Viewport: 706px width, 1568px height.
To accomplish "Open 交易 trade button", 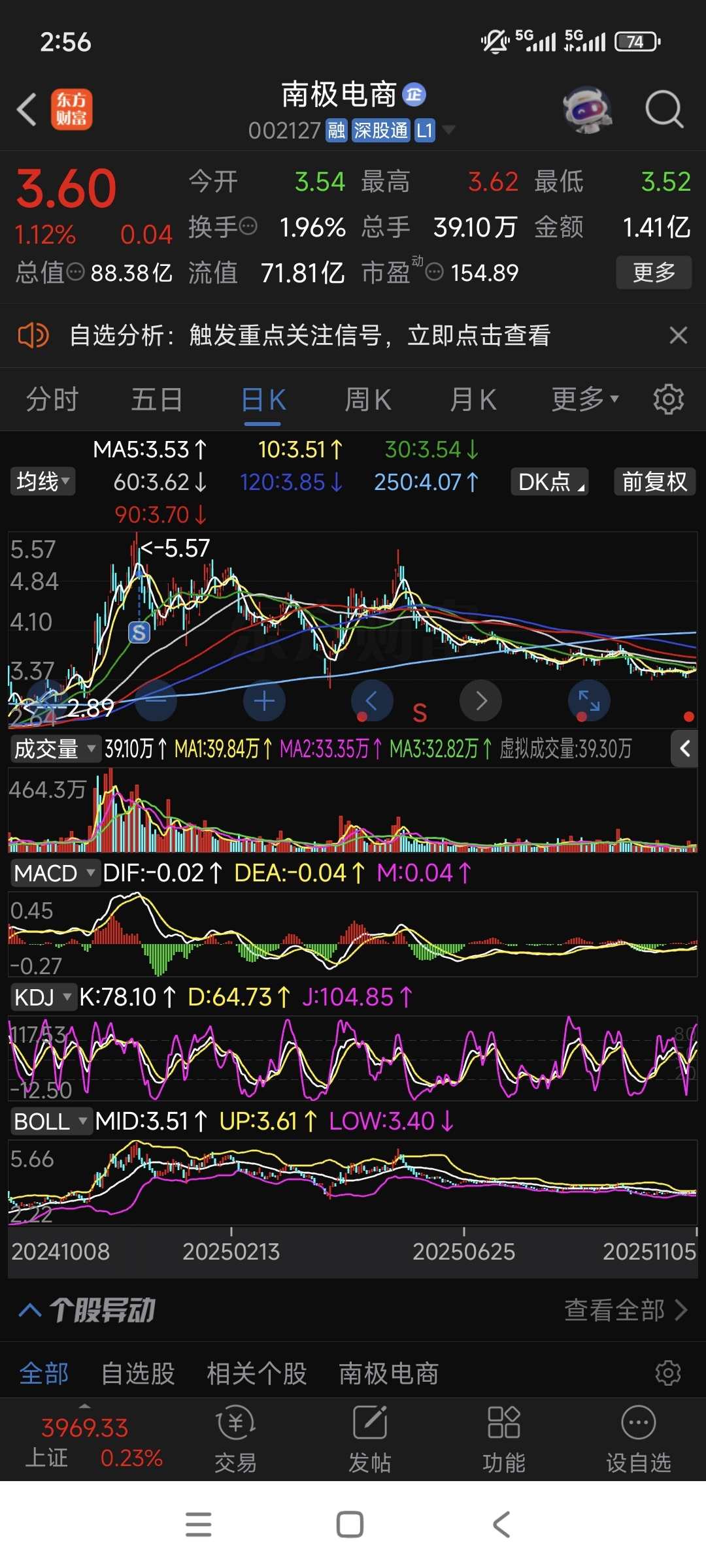I will 235,1439.
